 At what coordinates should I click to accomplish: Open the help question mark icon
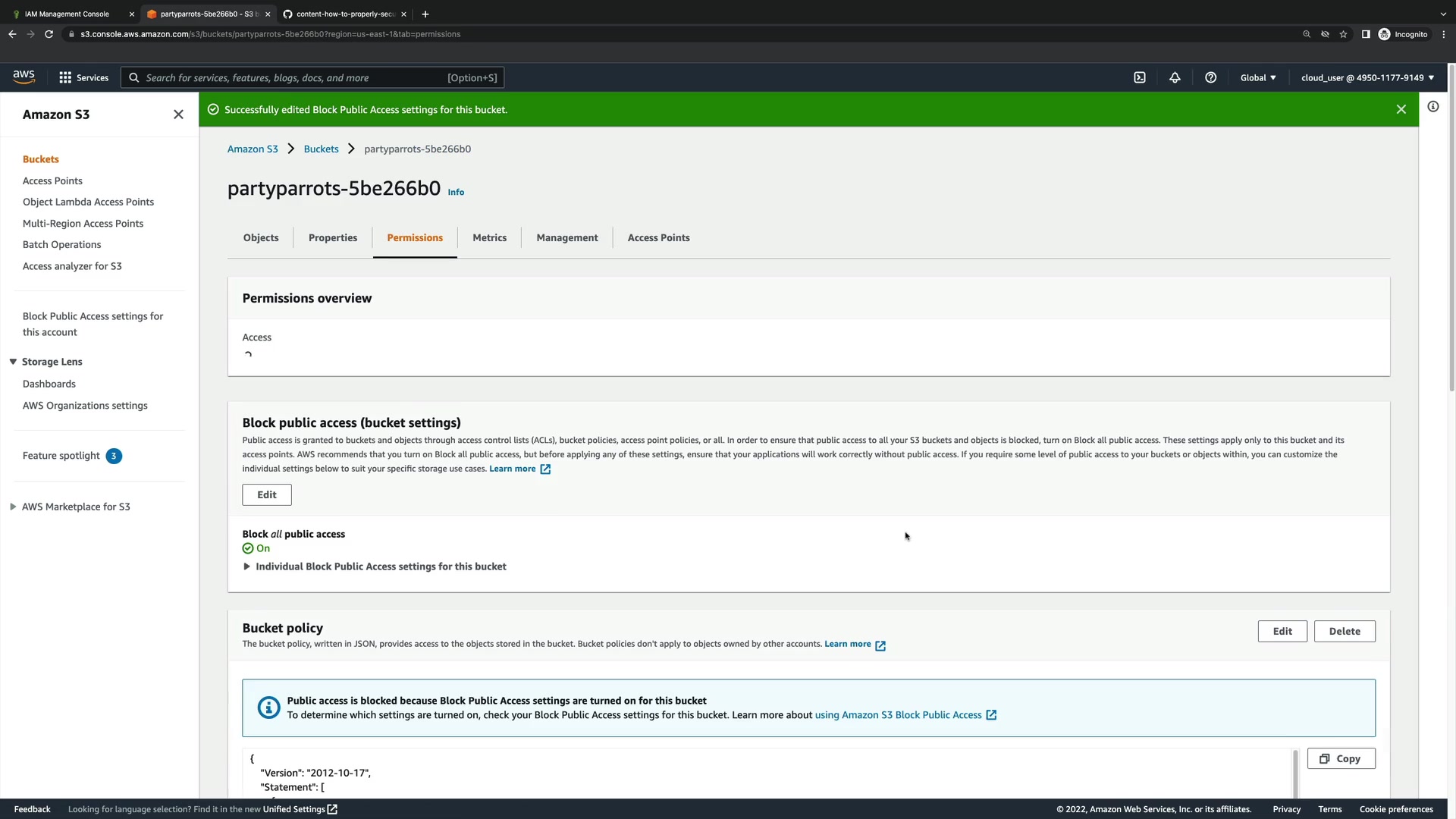tap(1210, 77)
